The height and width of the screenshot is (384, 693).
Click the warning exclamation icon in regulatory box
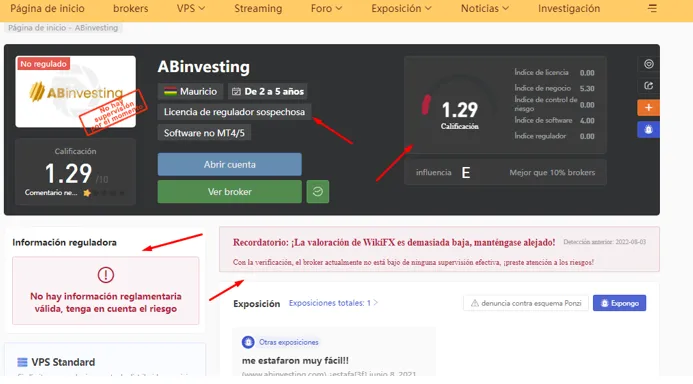(x=106, y=275)
